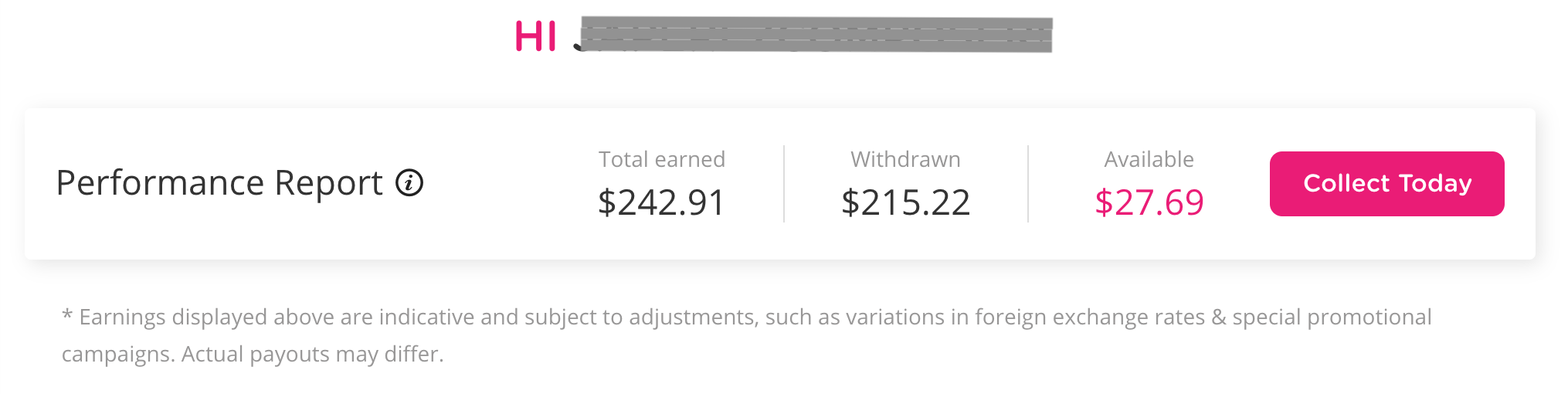Screen dimensions: 1568x394
Task: Click divider between Withdrawn and Available
Action: 1028,184
